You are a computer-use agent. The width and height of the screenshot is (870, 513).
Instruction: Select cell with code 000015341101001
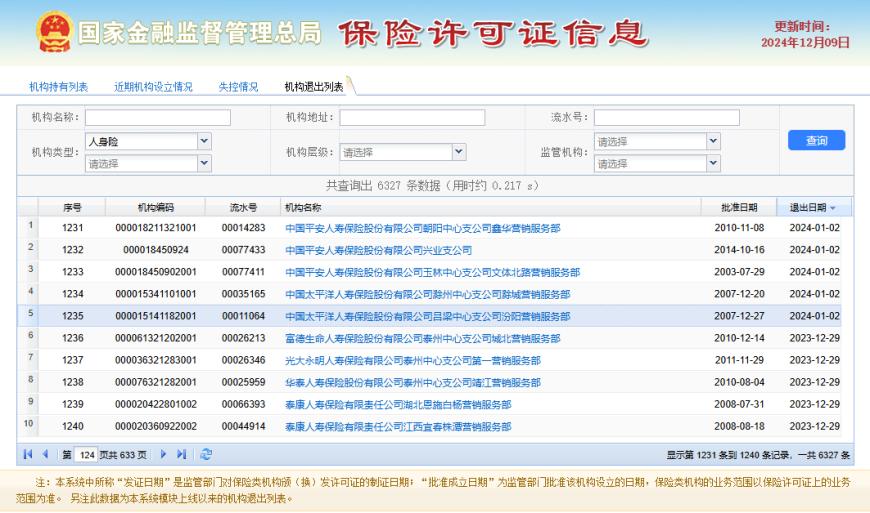[x=156, y=294]
